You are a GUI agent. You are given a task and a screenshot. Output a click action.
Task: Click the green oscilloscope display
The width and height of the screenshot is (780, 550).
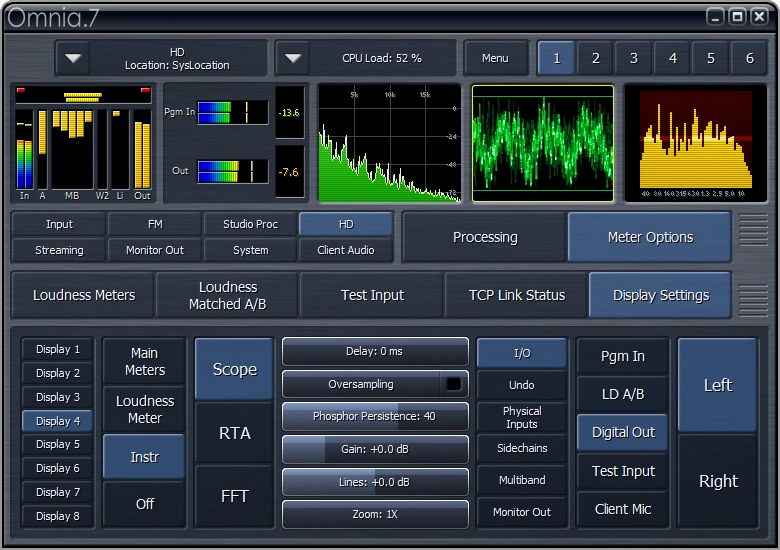[x=543, y=143]
